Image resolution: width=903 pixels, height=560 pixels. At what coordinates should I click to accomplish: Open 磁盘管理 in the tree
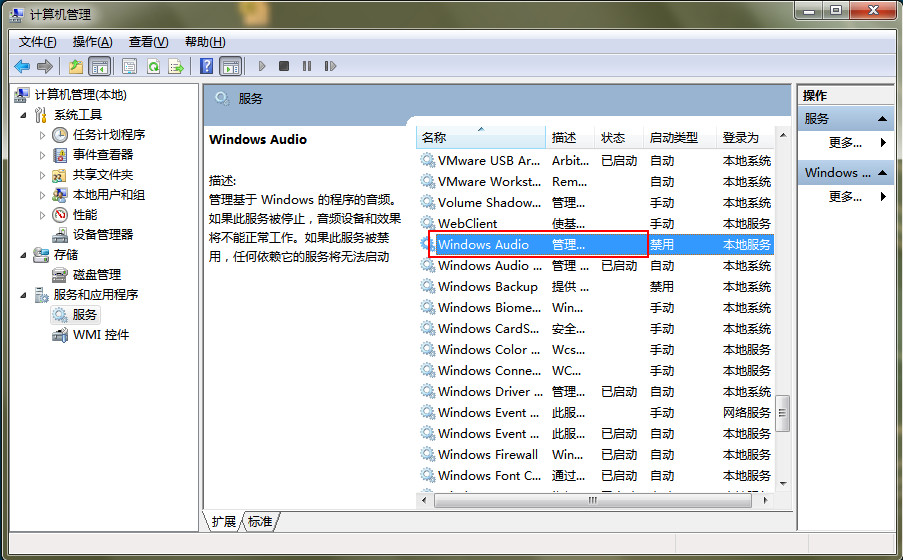(x=97, y=275)
